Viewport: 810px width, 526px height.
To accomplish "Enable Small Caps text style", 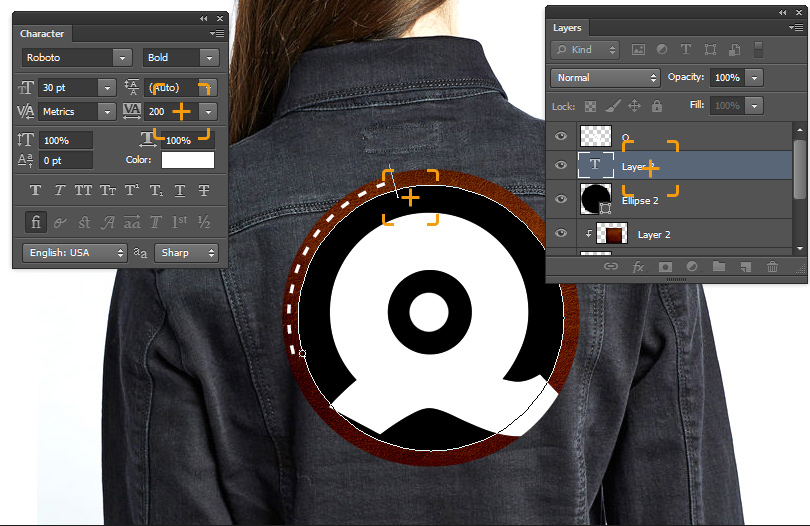I will [x=107, y=190].
